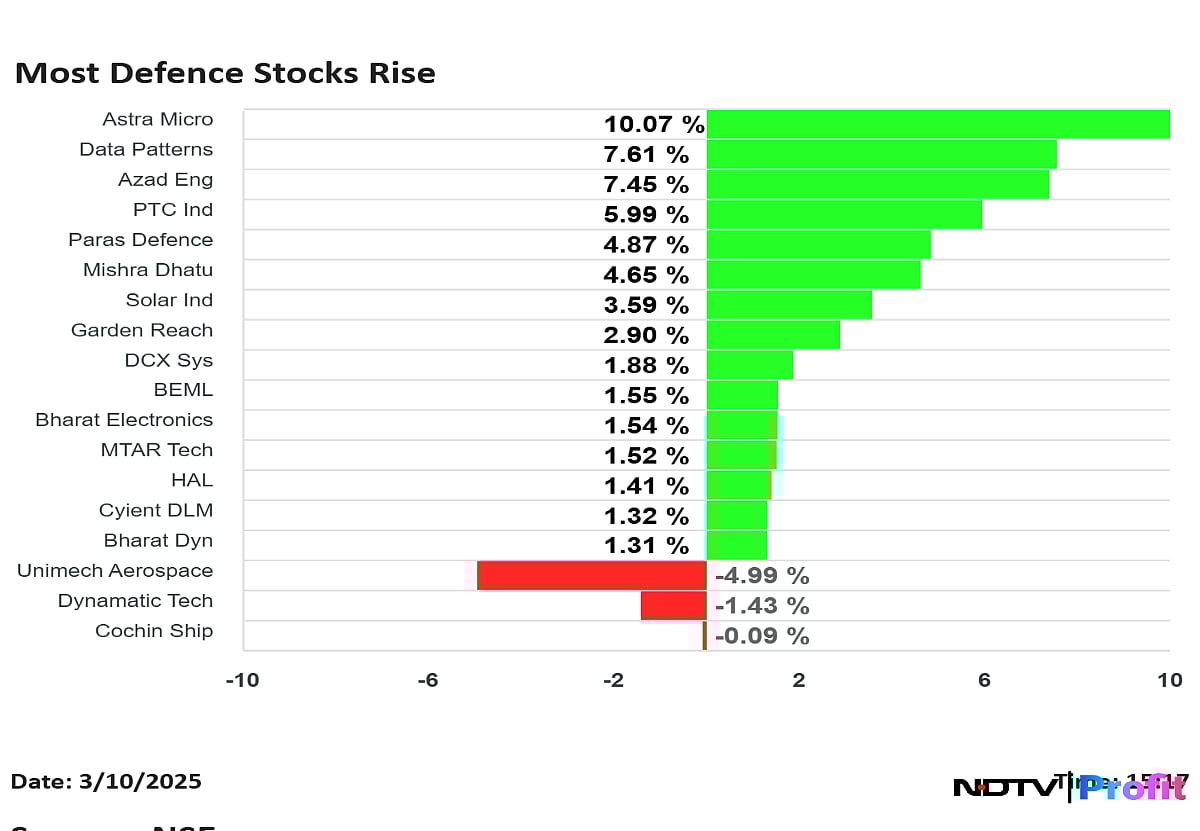Click the Data Patterns stock label
Screen dimensions: 1200x831
[146, 150]
